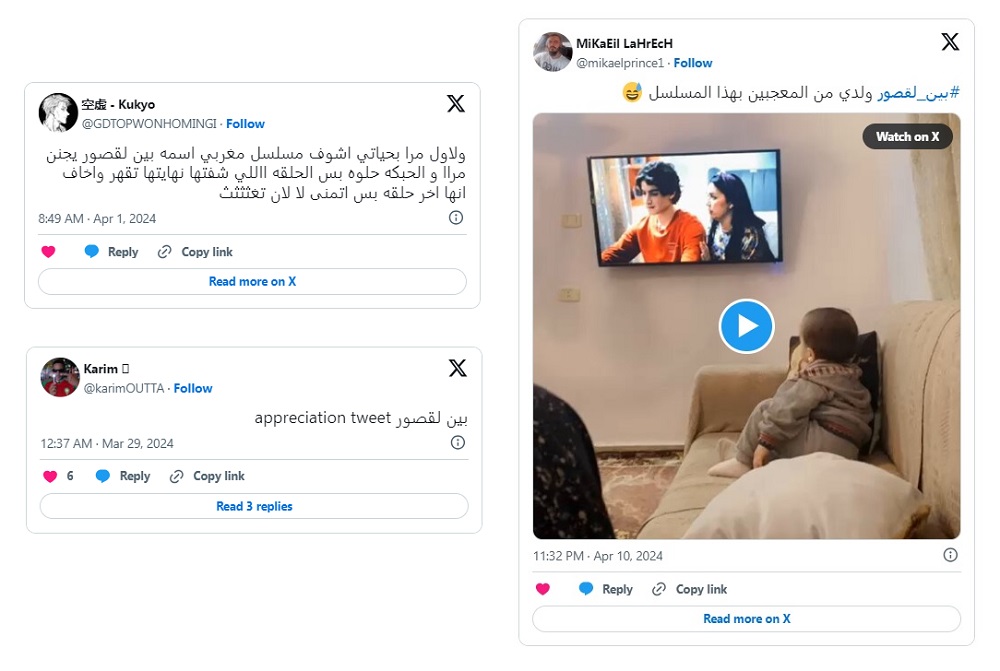Play the embedded TV video

click(x=746, y=326)
